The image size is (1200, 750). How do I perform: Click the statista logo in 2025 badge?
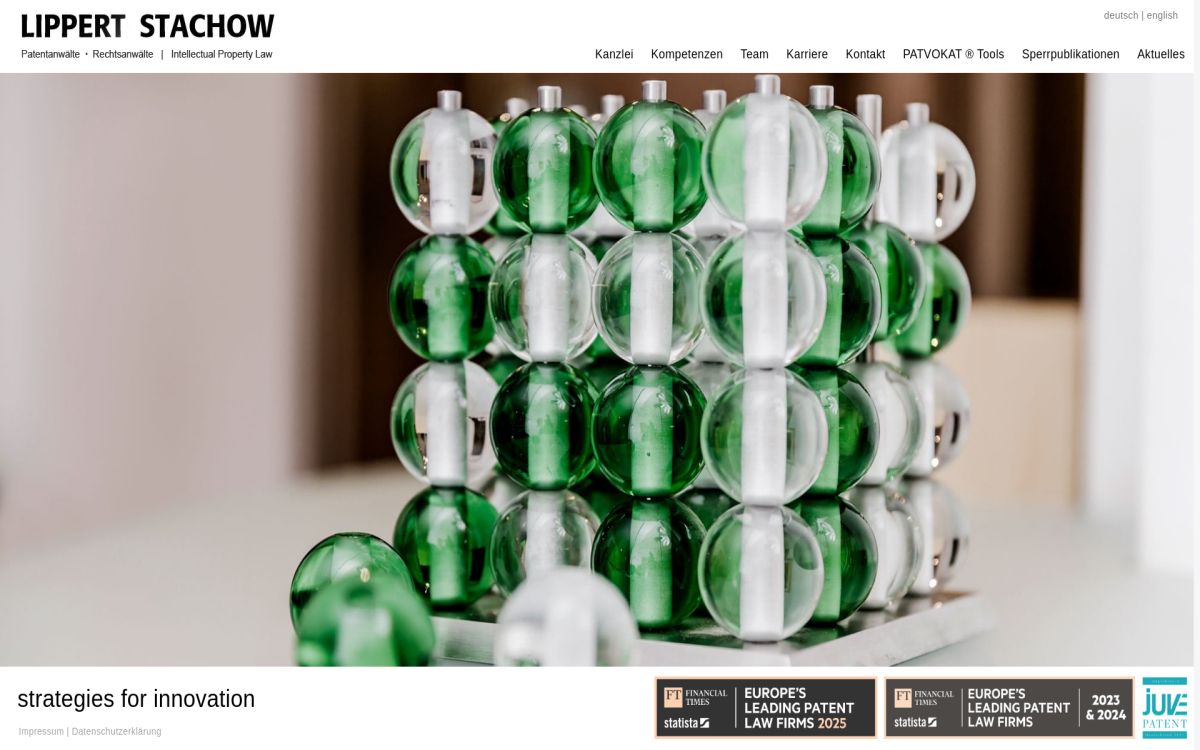pos(686,722)
